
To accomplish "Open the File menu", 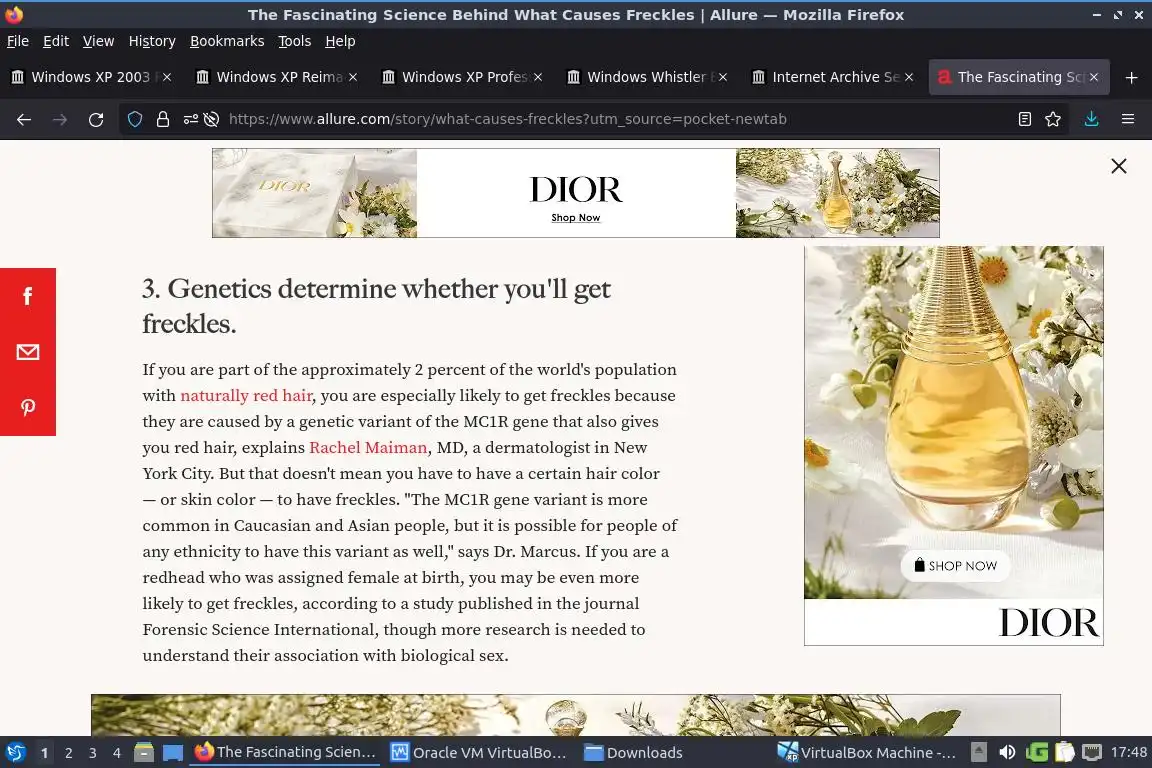I will pos(18,41).
